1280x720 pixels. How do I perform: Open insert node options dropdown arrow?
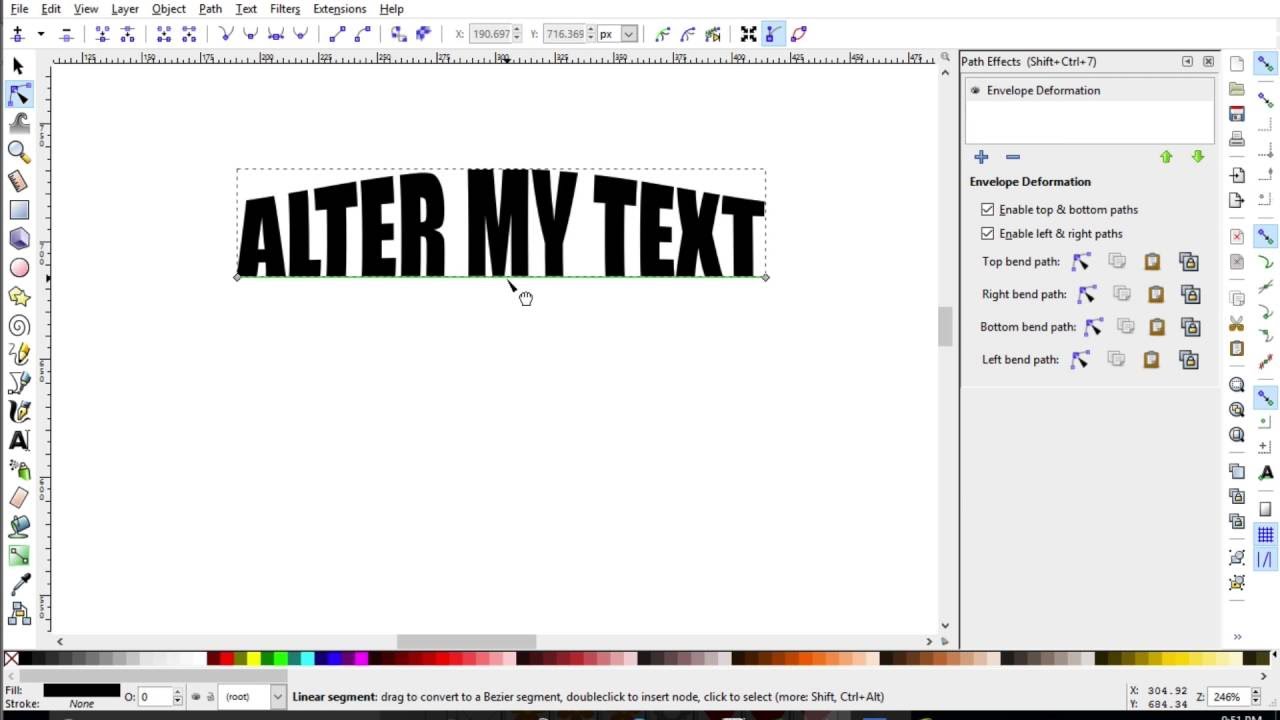pyautogui.click(x=41, y=34)
